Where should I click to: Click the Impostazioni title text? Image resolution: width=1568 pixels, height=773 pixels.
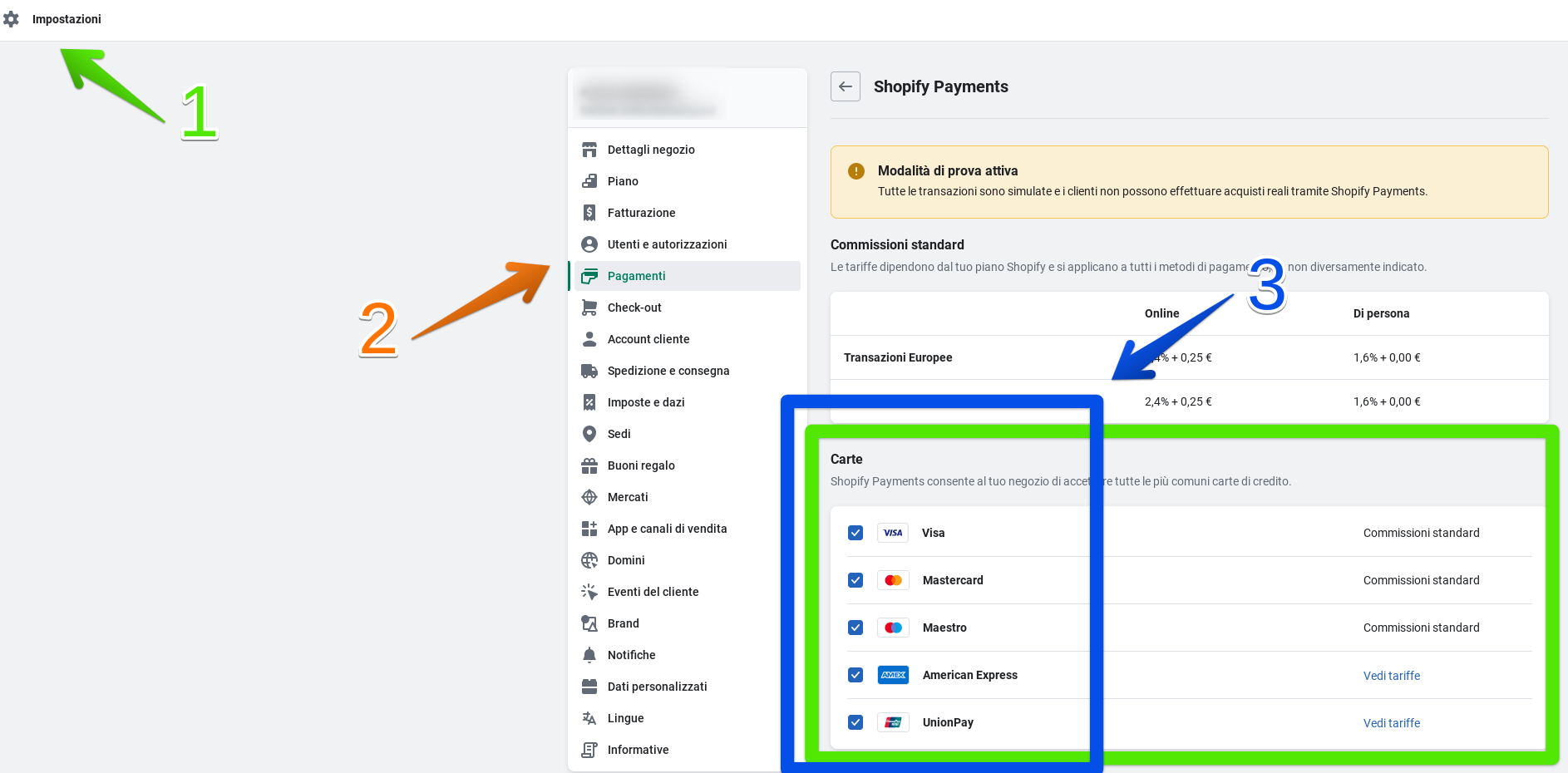(x=67, y=19)
